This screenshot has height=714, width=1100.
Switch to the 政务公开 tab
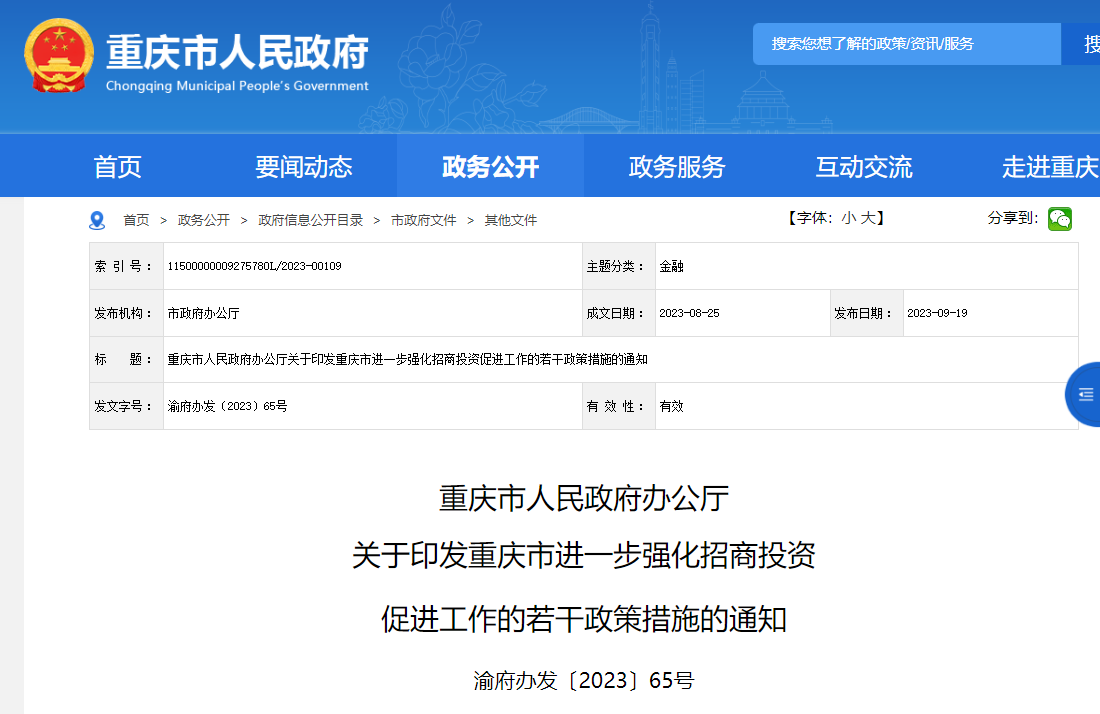[x=491, y=168]
